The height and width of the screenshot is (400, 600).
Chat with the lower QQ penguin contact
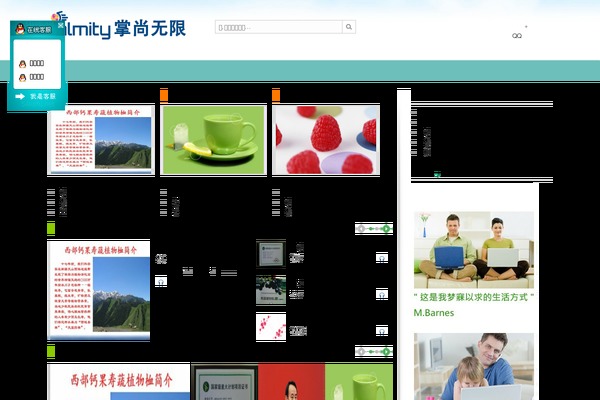31,77
